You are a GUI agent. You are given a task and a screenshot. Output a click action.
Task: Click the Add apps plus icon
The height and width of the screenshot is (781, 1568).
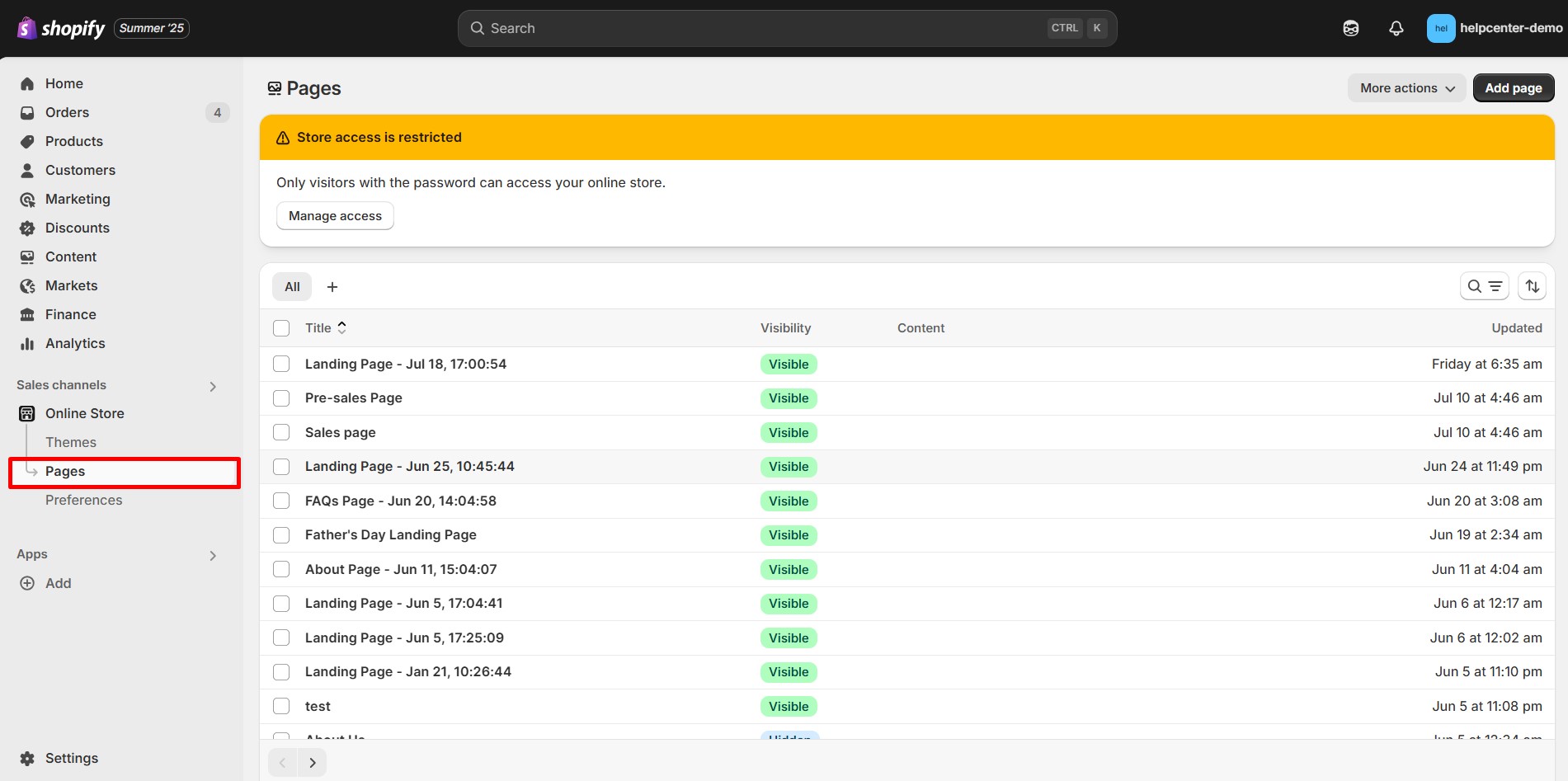(x=27, y=583)
